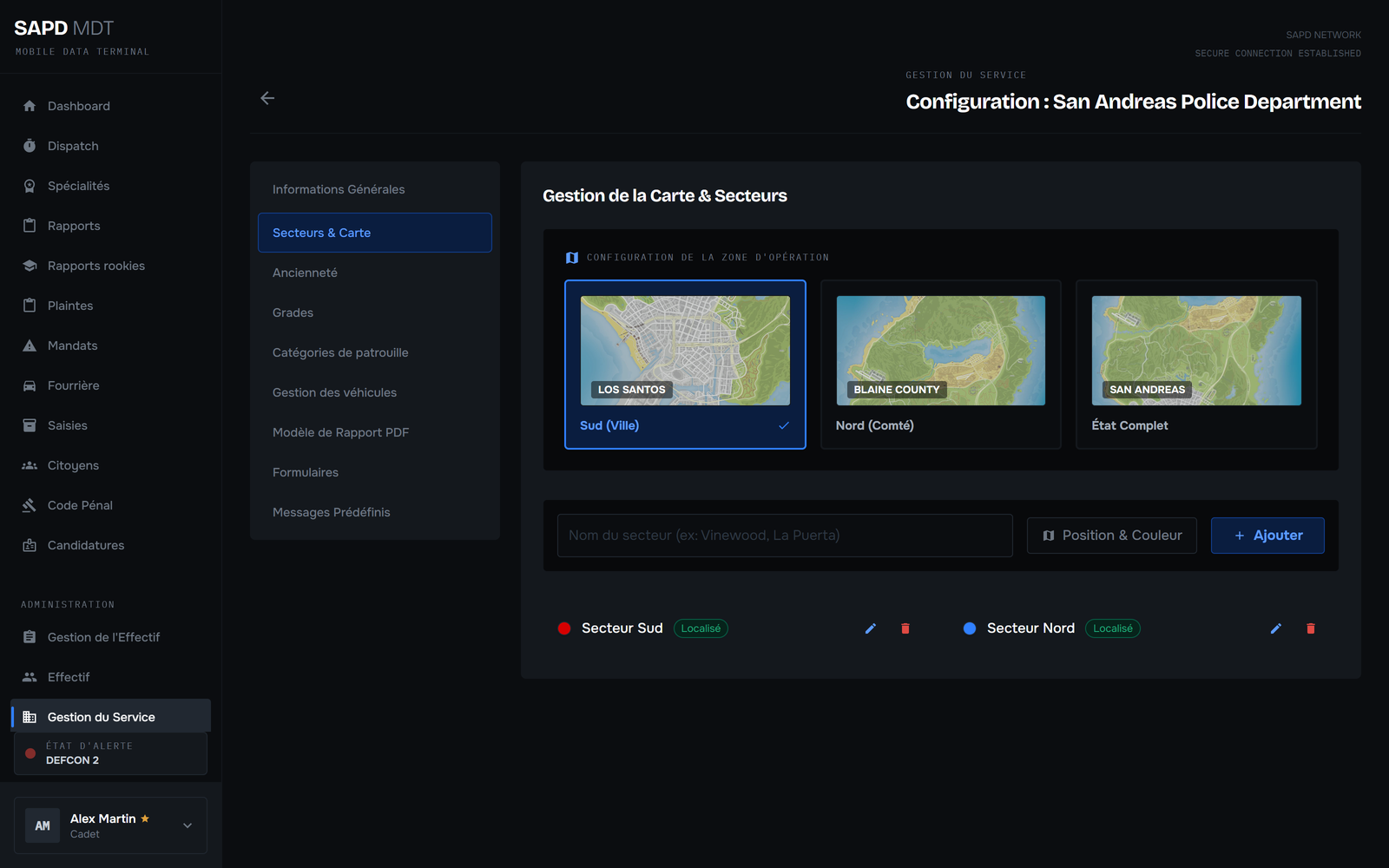
Task: Delete Secteur Sud with trash icon
Action: (905, 628)
